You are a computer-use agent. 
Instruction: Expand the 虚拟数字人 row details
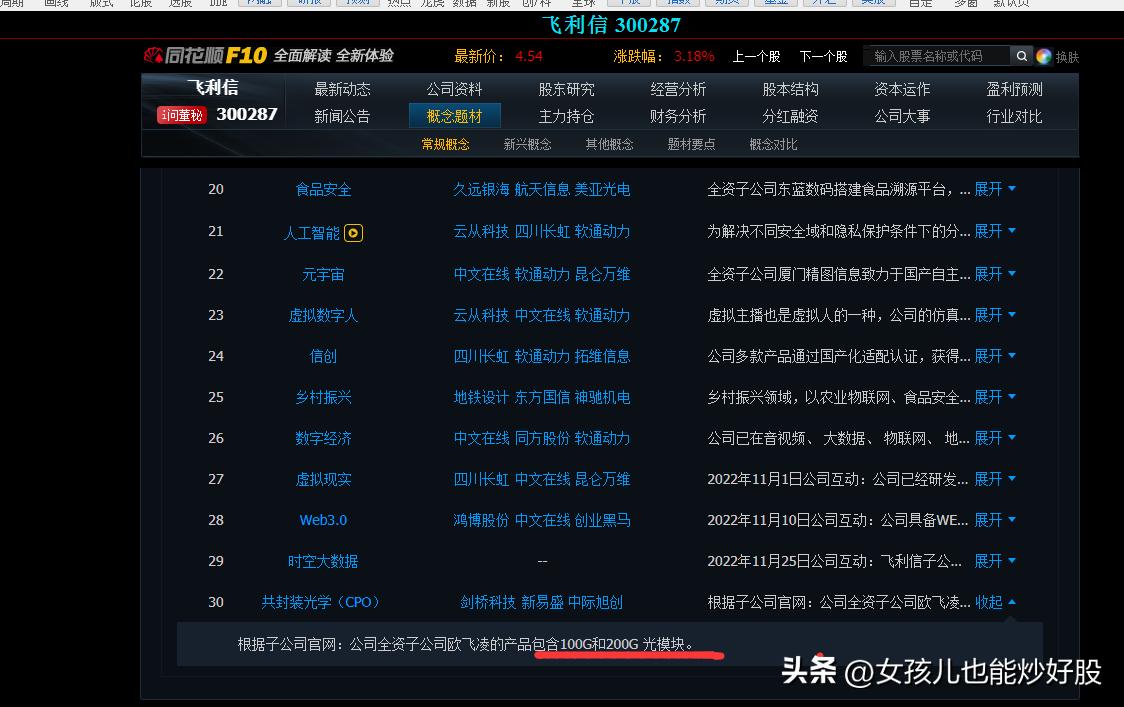point(995,315)
